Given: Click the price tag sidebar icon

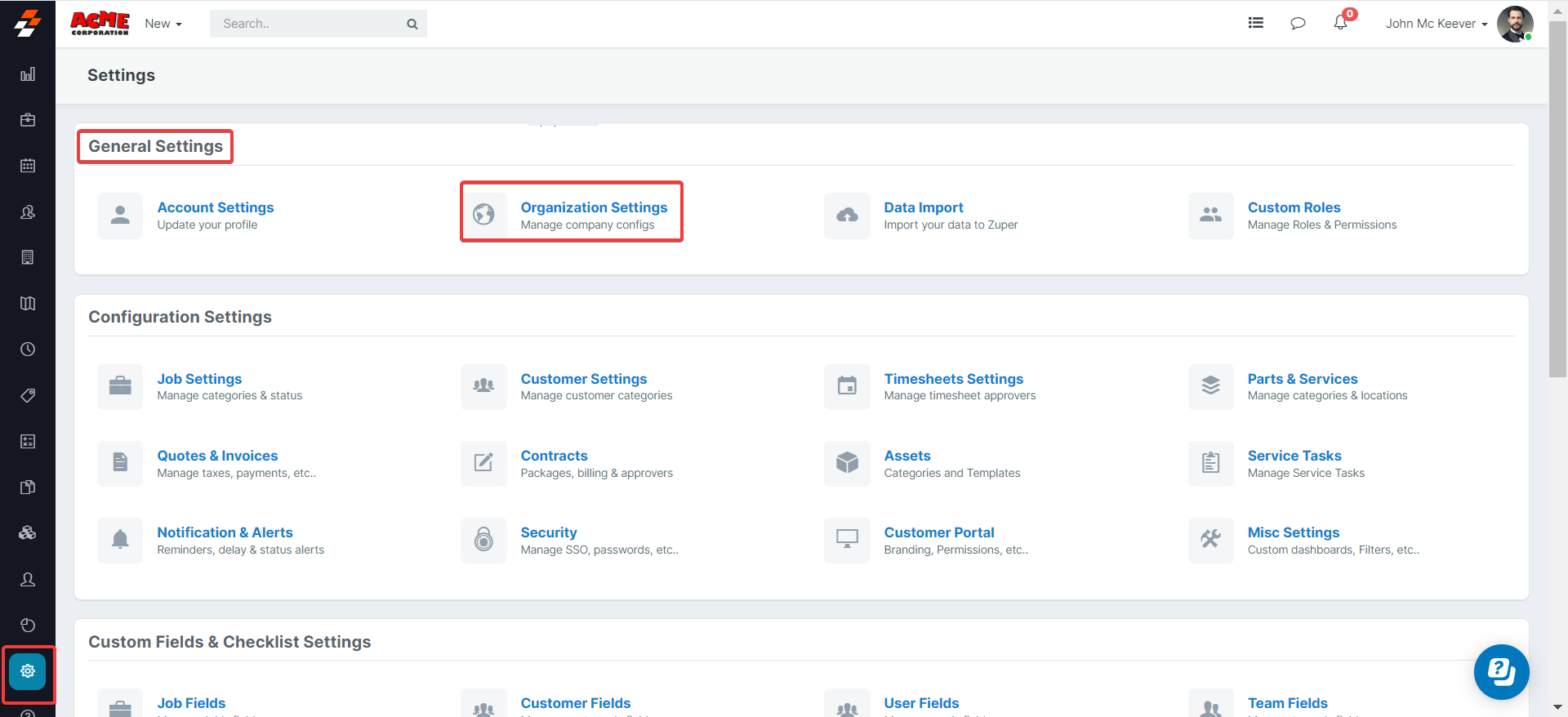Looking at the screenshot, I should coord(28,395).
